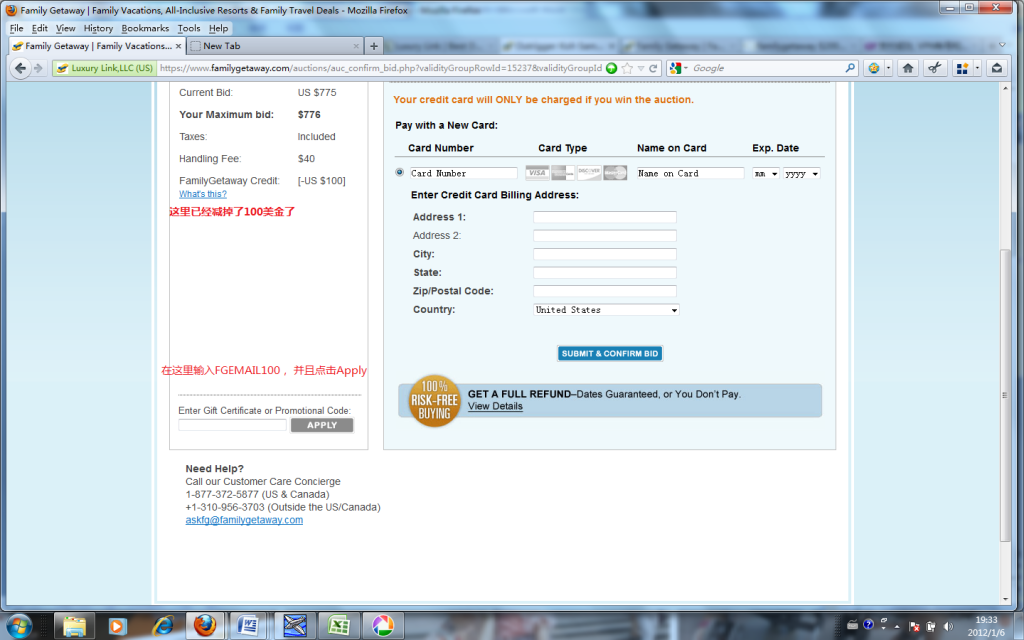Image resolution: width=1024 pixels, height=640 pixels.
Task: Click the scissors toolbar icon
Action: coord(935,68)
